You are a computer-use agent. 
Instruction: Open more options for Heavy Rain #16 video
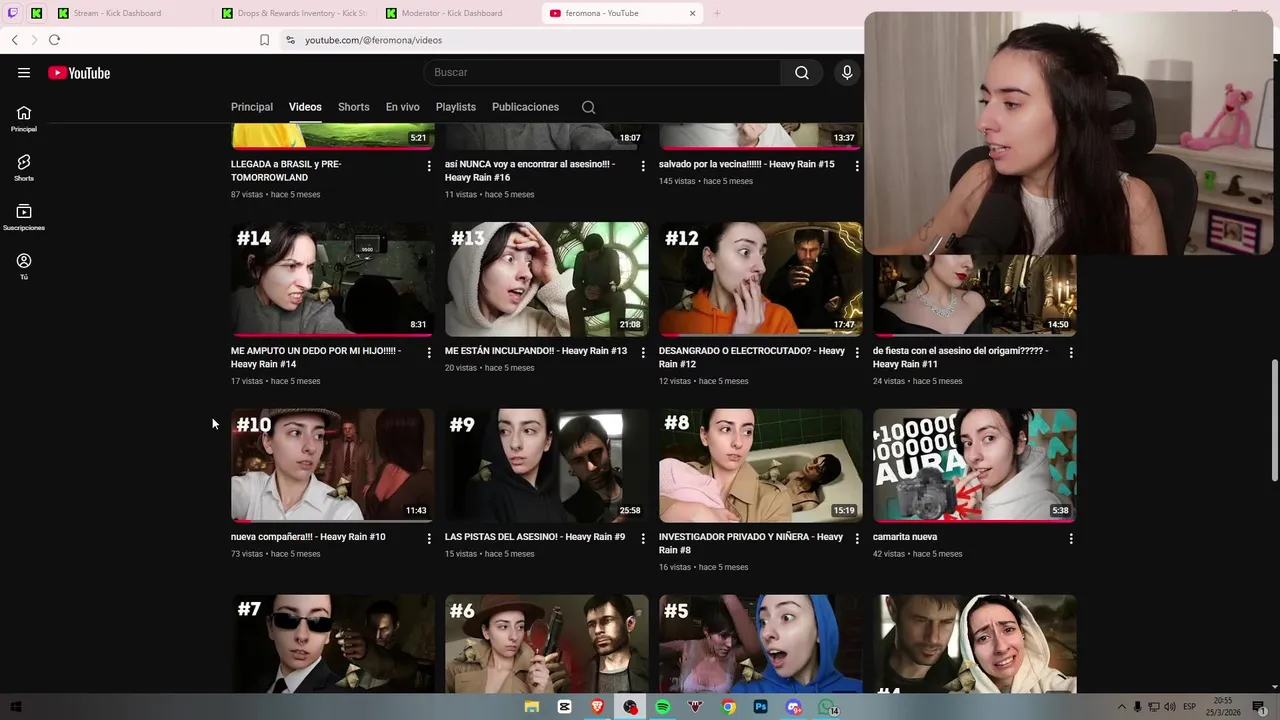point(643,165)
